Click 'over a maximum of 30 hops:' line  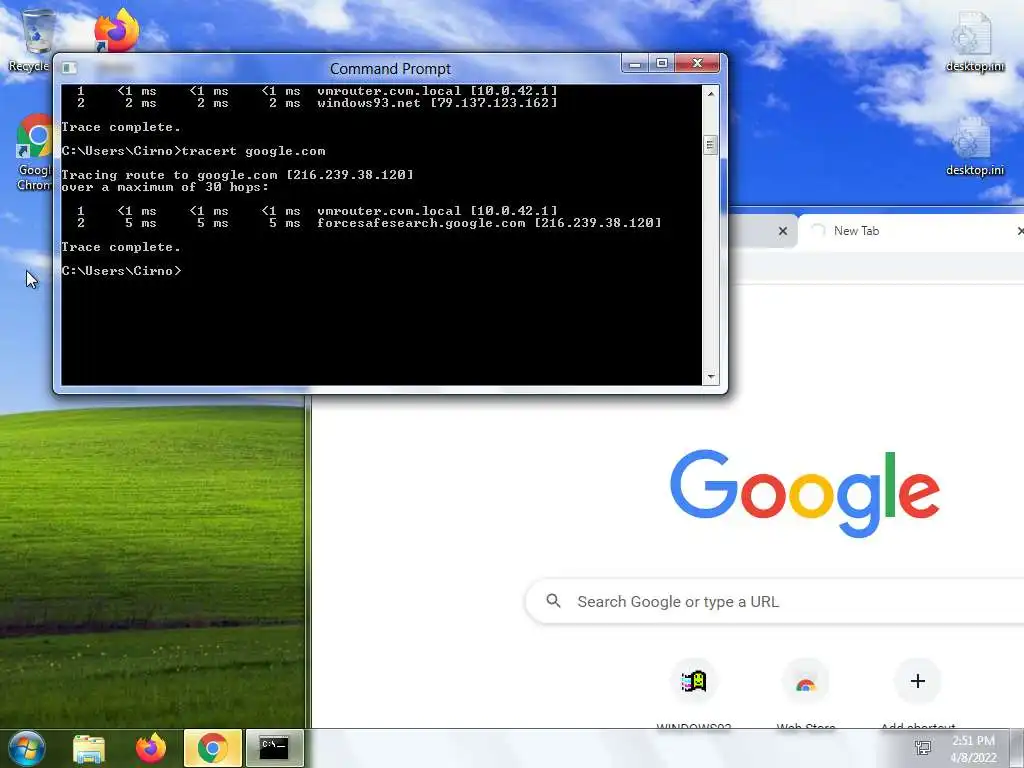(165, 187)
